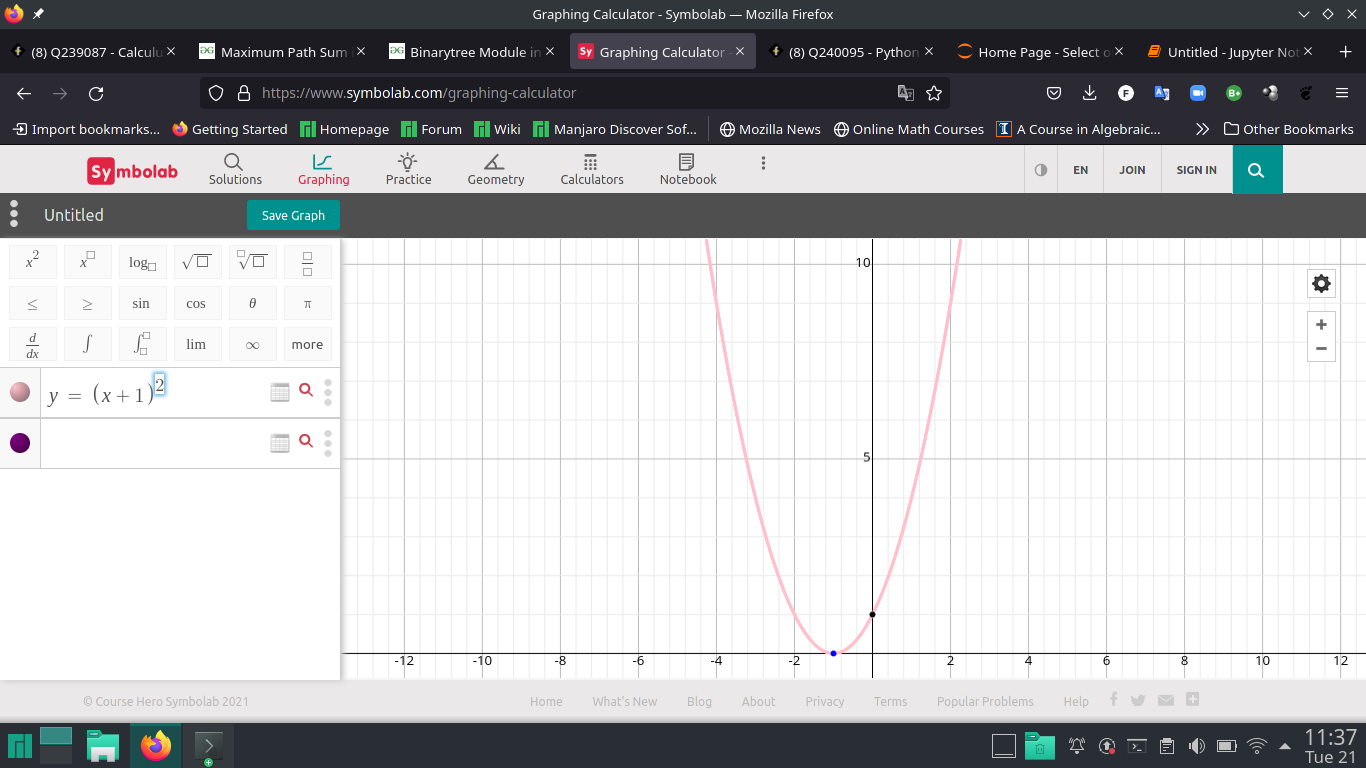Toggle dark mode contrast icon

1041,170
